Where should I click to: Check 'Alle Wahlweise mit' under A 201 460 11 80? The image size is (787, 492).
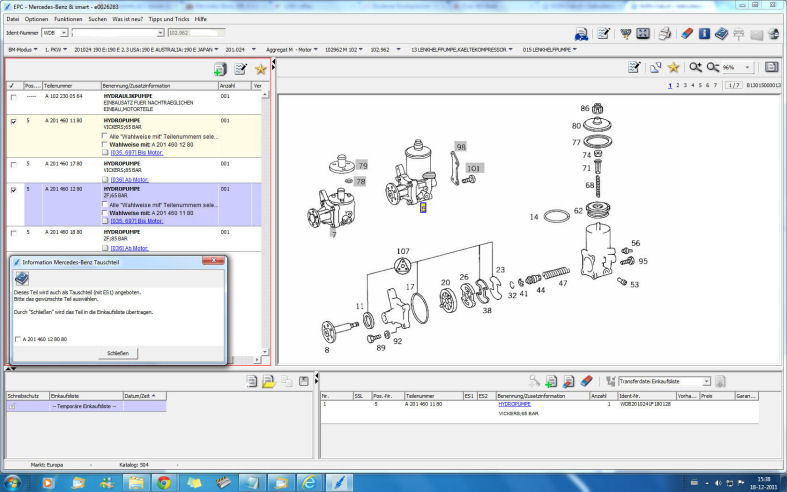105,136
